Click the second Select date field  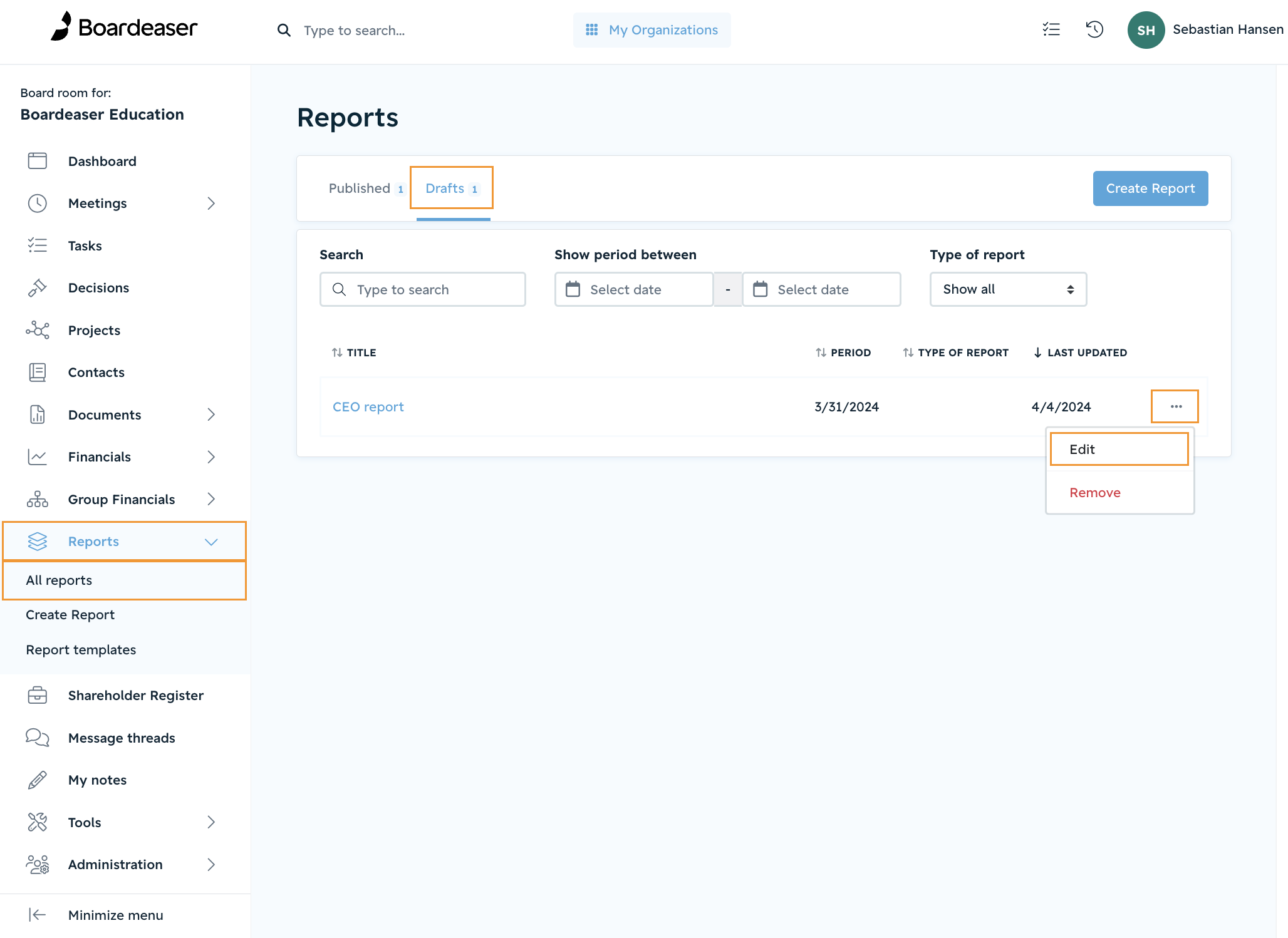[821, 289]
